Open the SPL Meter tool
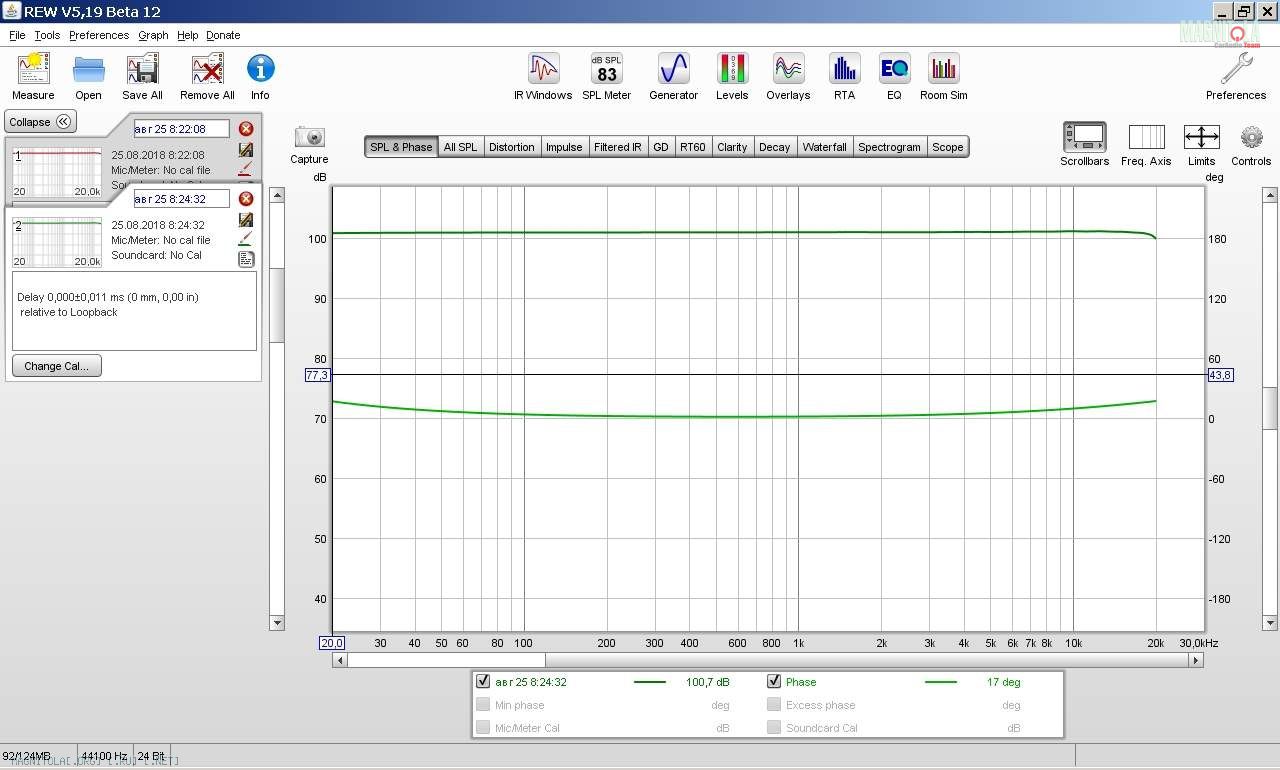The height and width of the screenshot is (770, 1280). [607, 69]
